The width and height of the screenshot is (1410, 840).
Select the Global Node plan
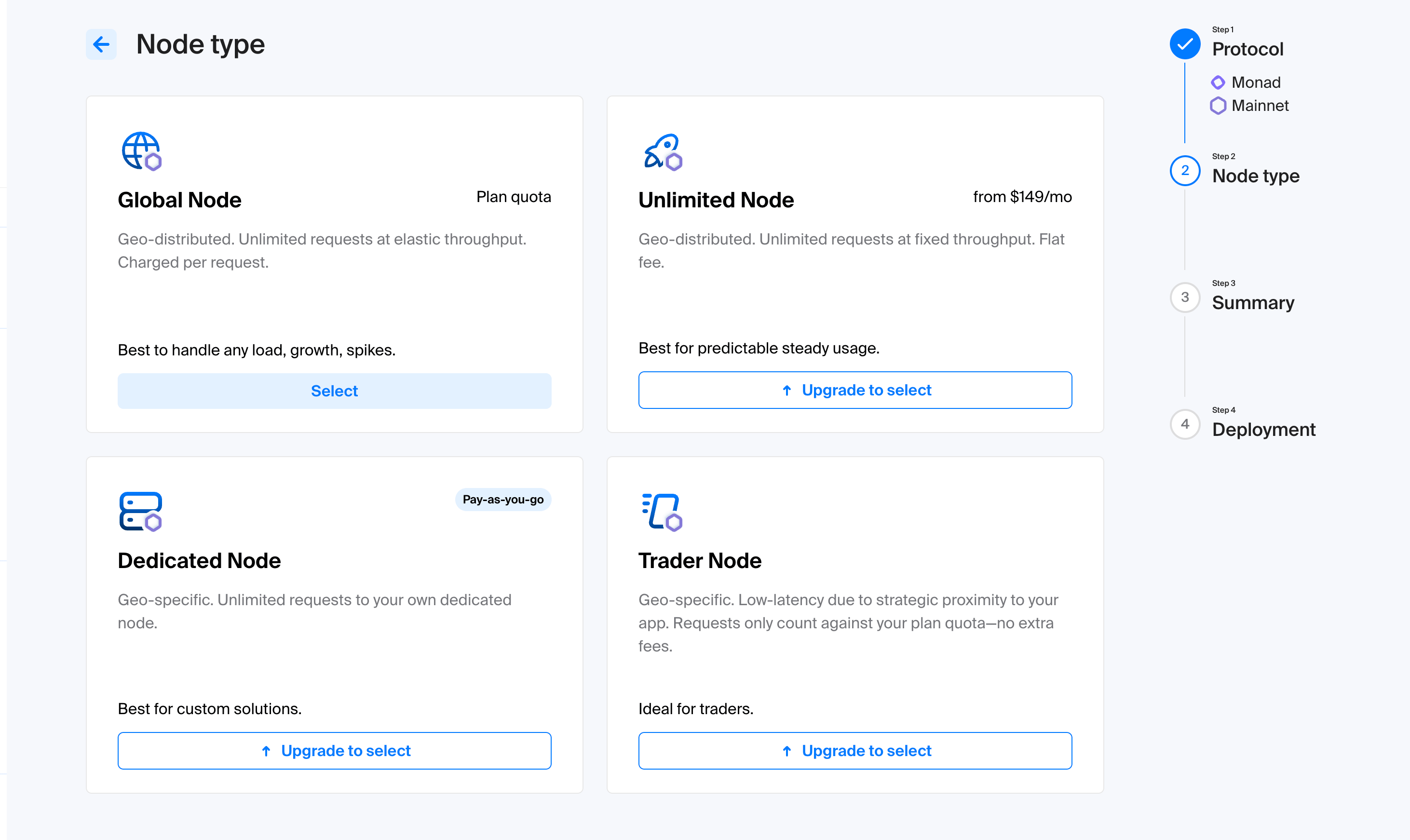click(334, 391)
